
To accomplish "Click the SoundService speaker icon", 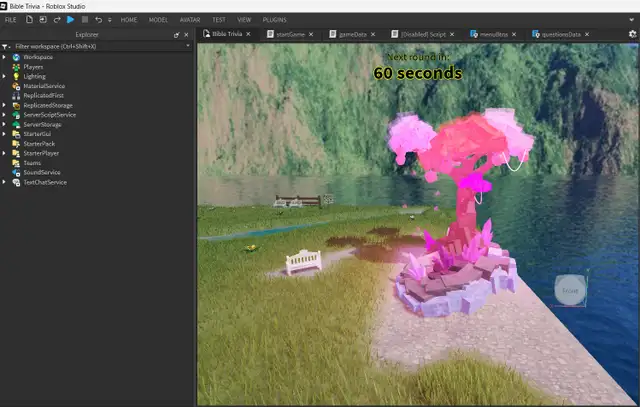I will [16, 172].
